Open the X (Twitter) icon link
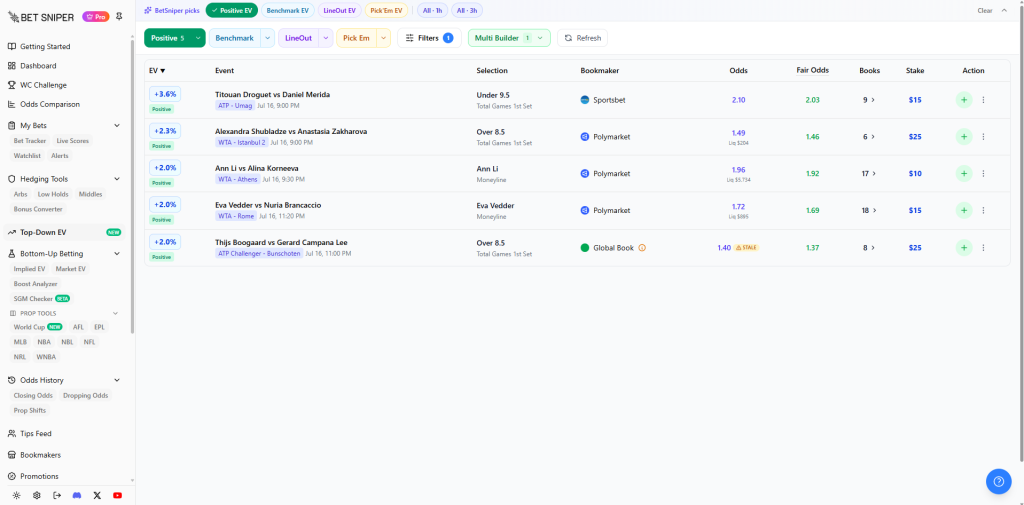 point(97,495)
